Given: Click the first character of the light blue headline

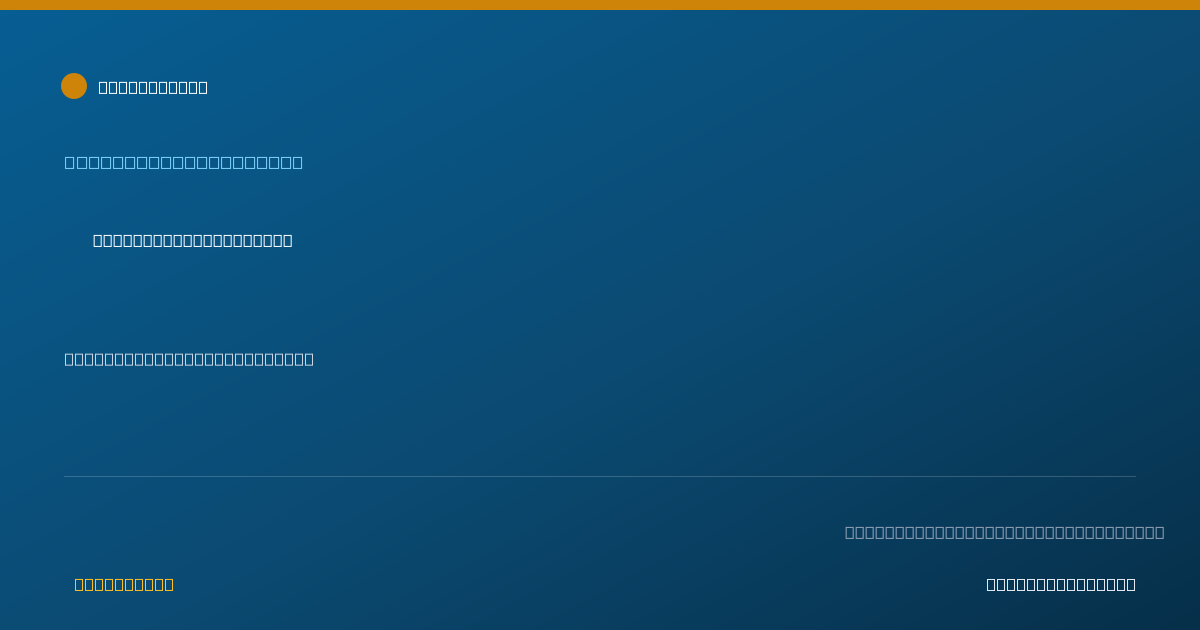Looking at the screenshot, I should coord(70,162).
